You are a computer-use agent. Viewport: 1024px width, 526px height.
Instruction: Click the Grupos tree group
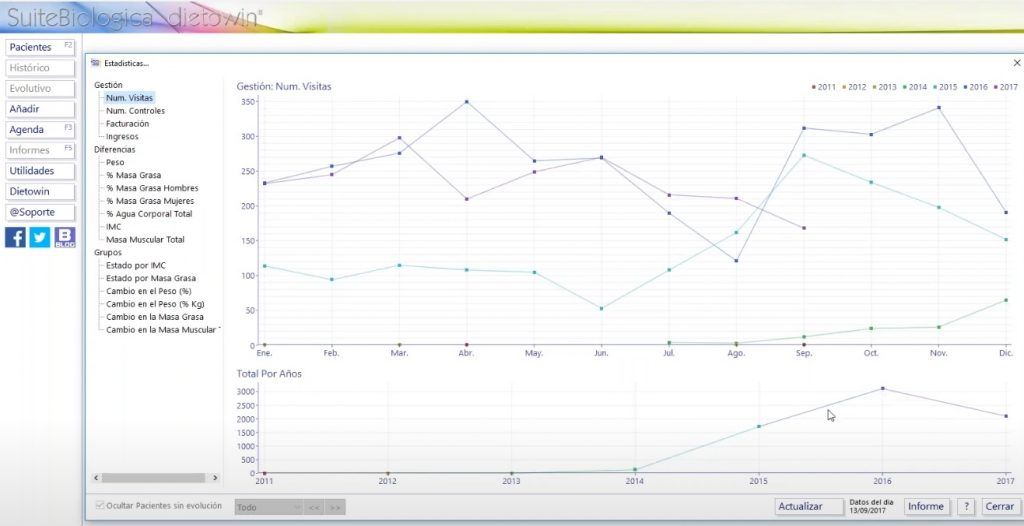tap(108, 252)
